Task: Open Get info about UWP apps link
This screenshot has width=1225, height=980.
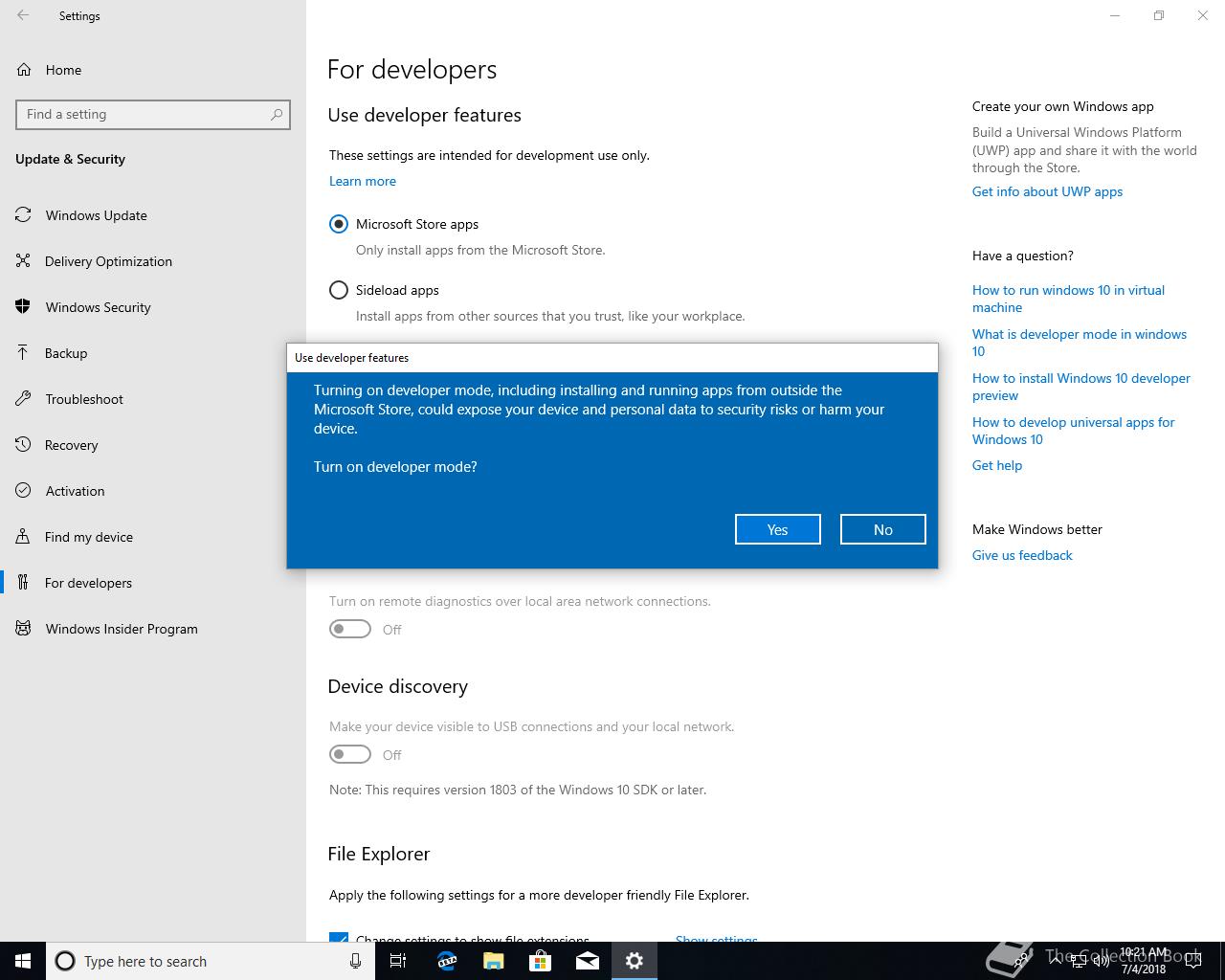Action: coord(1047,191)
